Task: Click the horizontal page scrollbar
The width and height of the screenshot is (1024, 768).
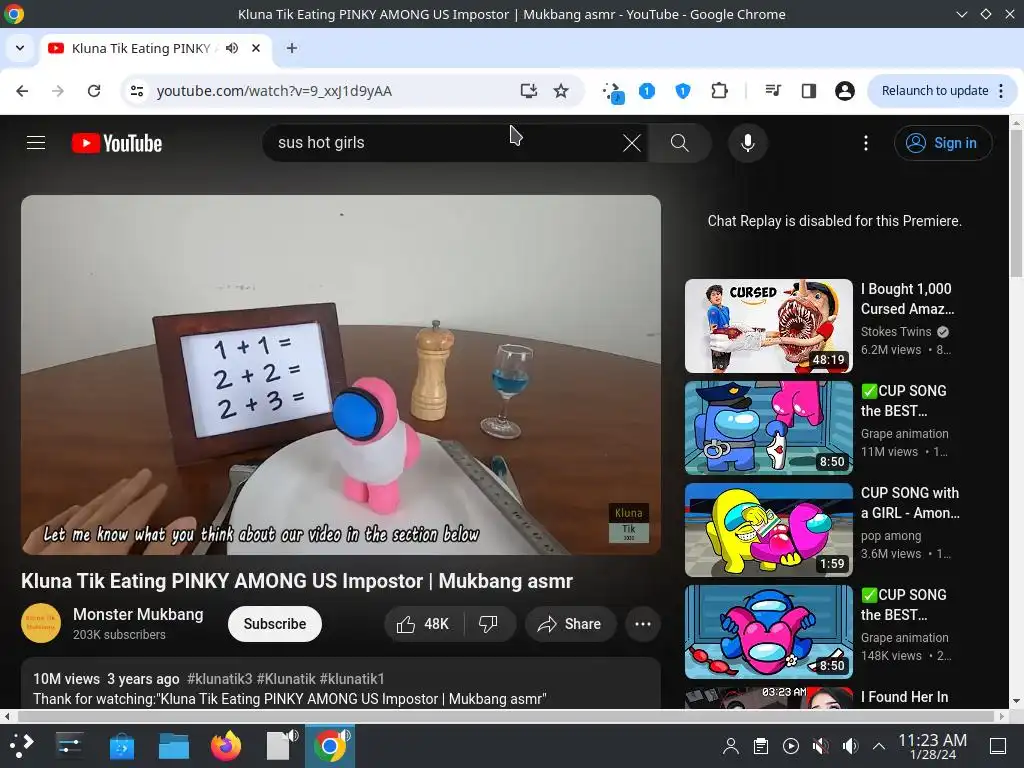Action: (504, 716)
